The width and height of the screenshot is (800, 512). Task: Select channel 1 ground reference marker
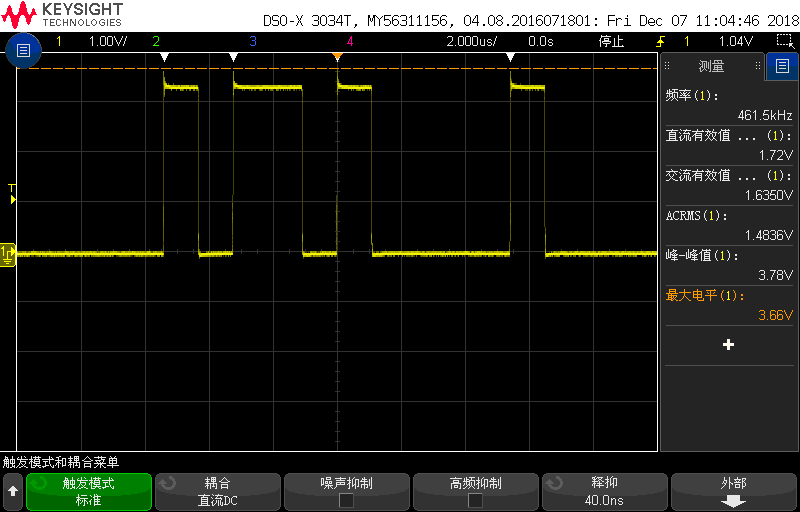point(8,254)
